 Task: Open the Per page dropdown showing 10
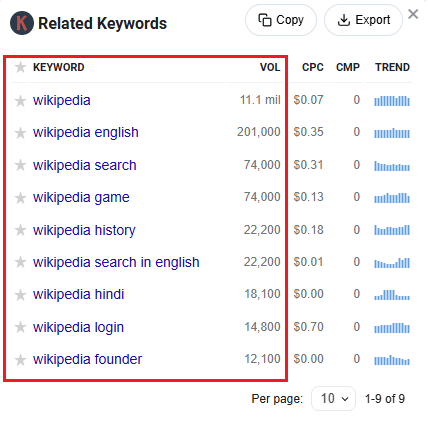click(333, 398)
